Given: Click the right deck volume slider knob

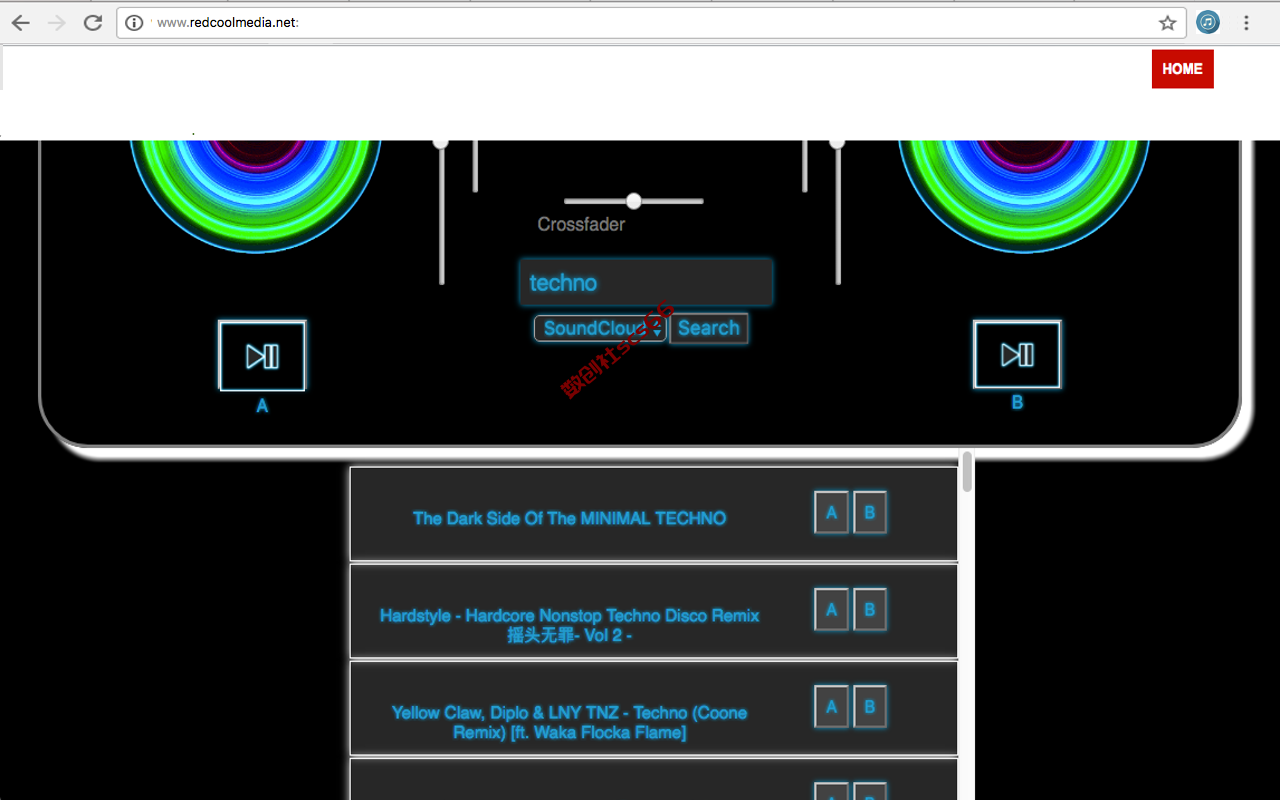Looking at the screenshot, I should click(x=837, y=143).
